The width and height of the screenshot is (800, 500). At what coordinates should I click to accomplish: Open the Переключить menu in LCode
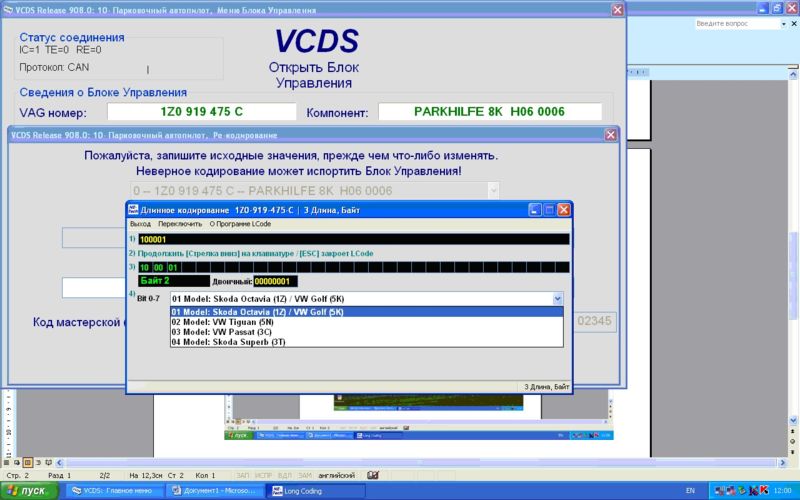(180, 224)
